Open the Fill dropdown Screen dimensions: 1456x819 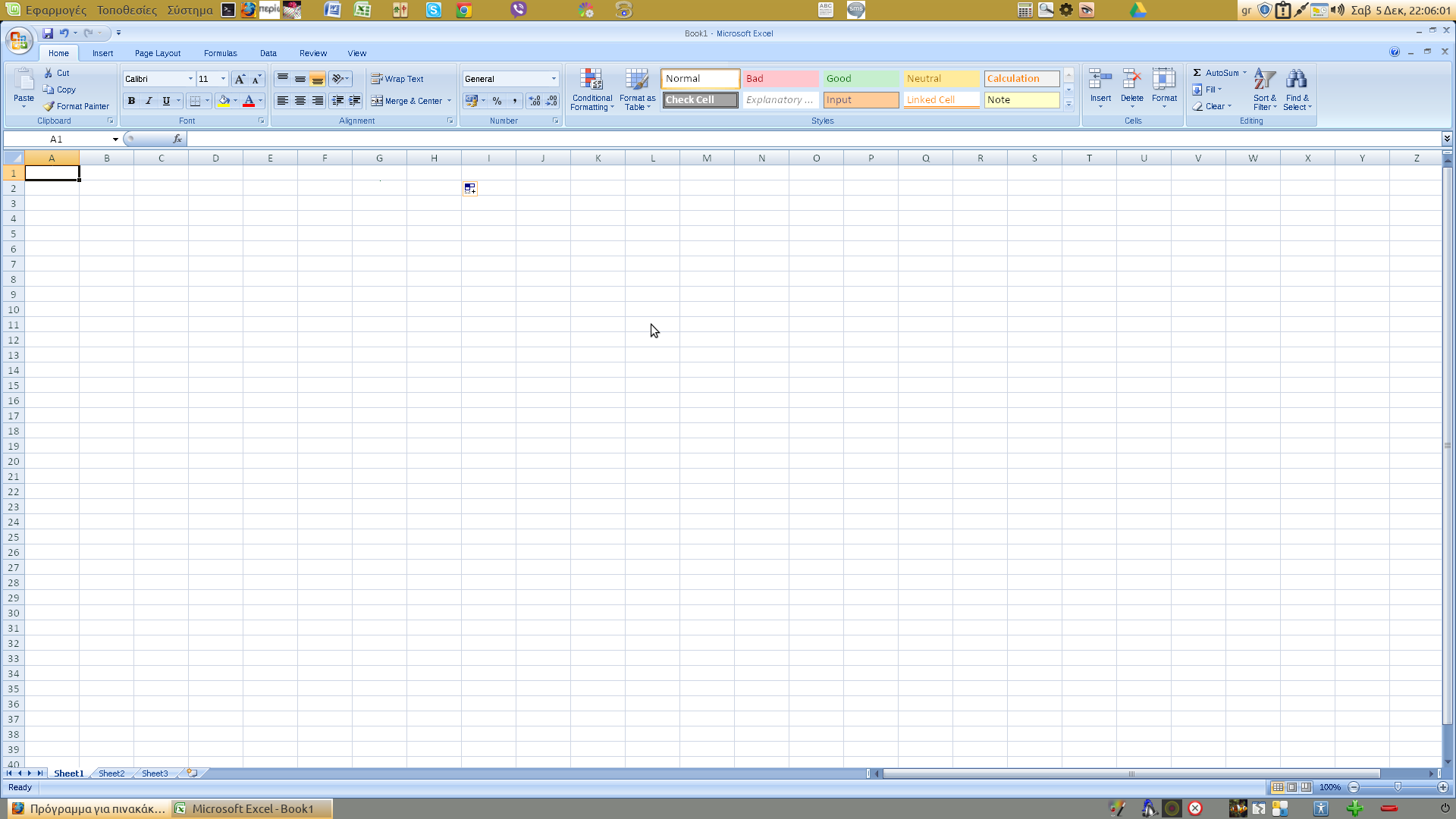point(1207,89)
